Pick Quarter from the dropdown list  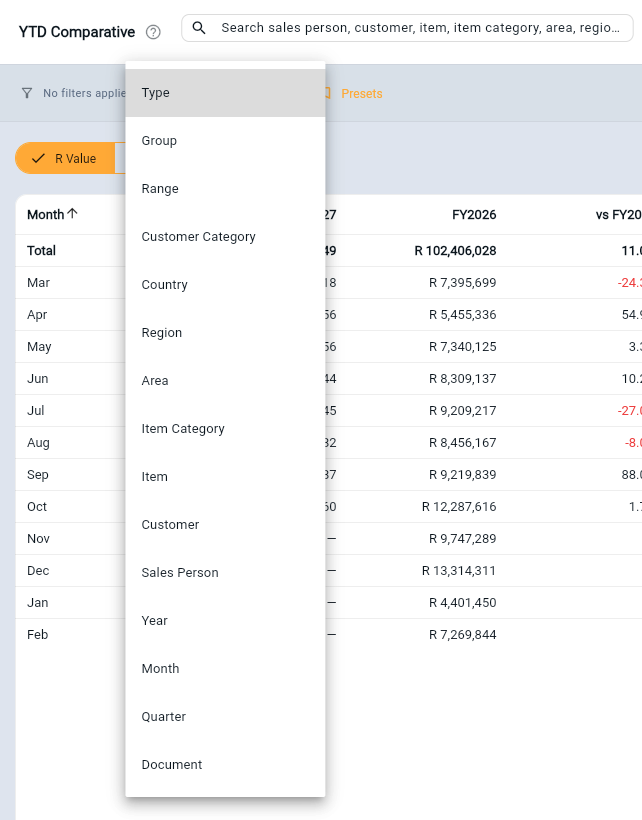coord(225,717)
